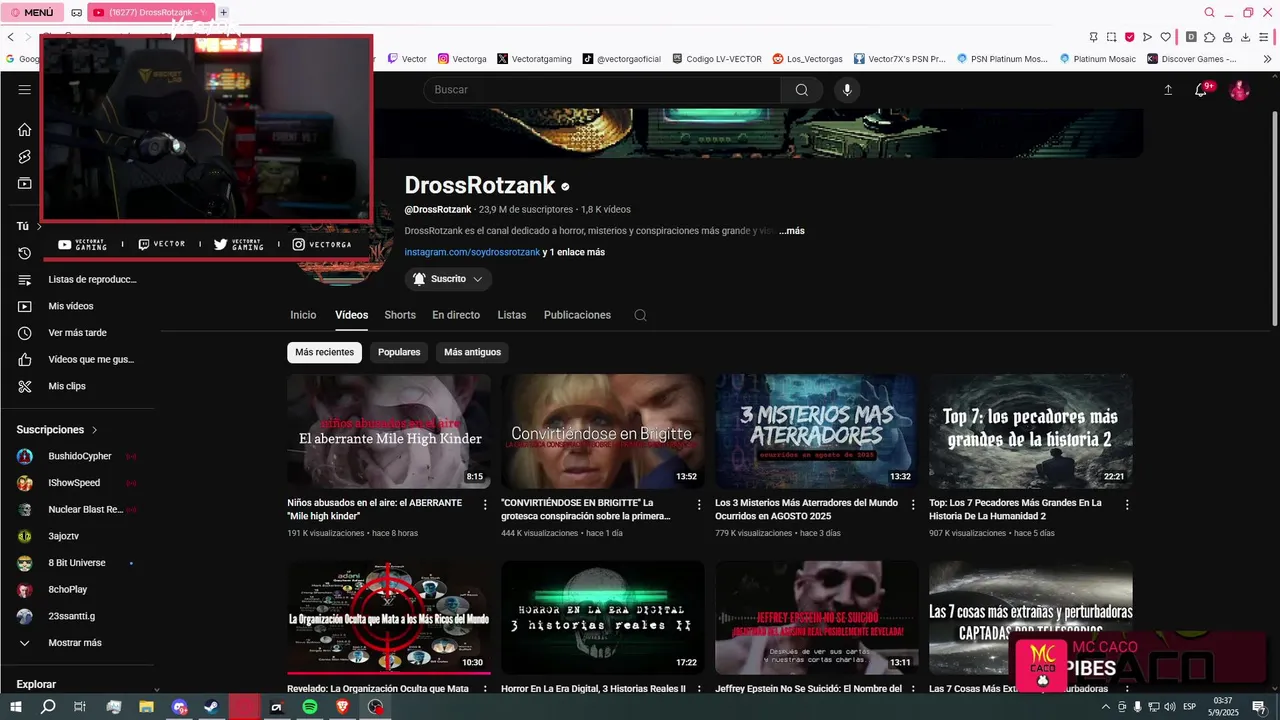Open Horror en la Era Digital thumbnail
The width and height of the screenshot is (1280, 720).
pyautogui.click(x=603, y=617)
